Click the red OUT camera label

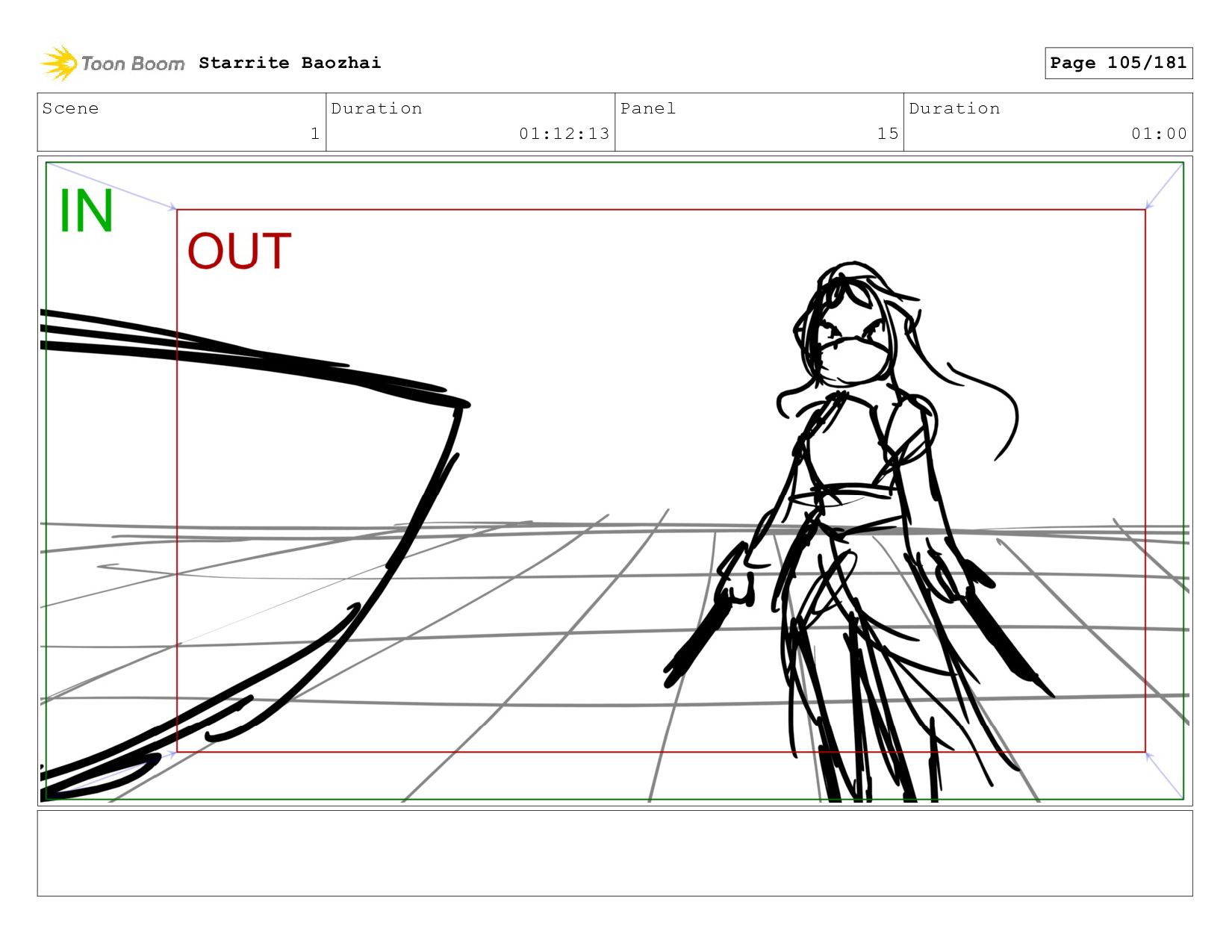click(239, 251)
